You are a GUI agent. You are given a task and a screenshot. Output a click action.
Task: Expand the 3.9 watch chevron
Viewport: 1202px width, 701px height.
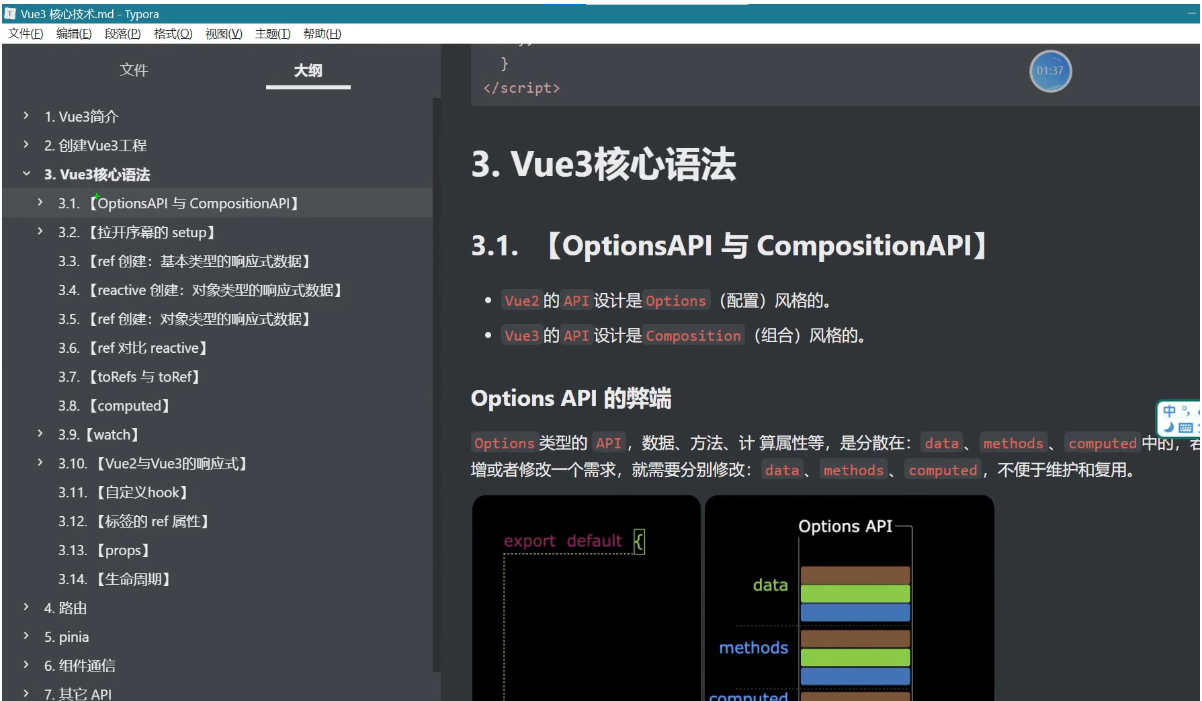(x=40, y=434)
